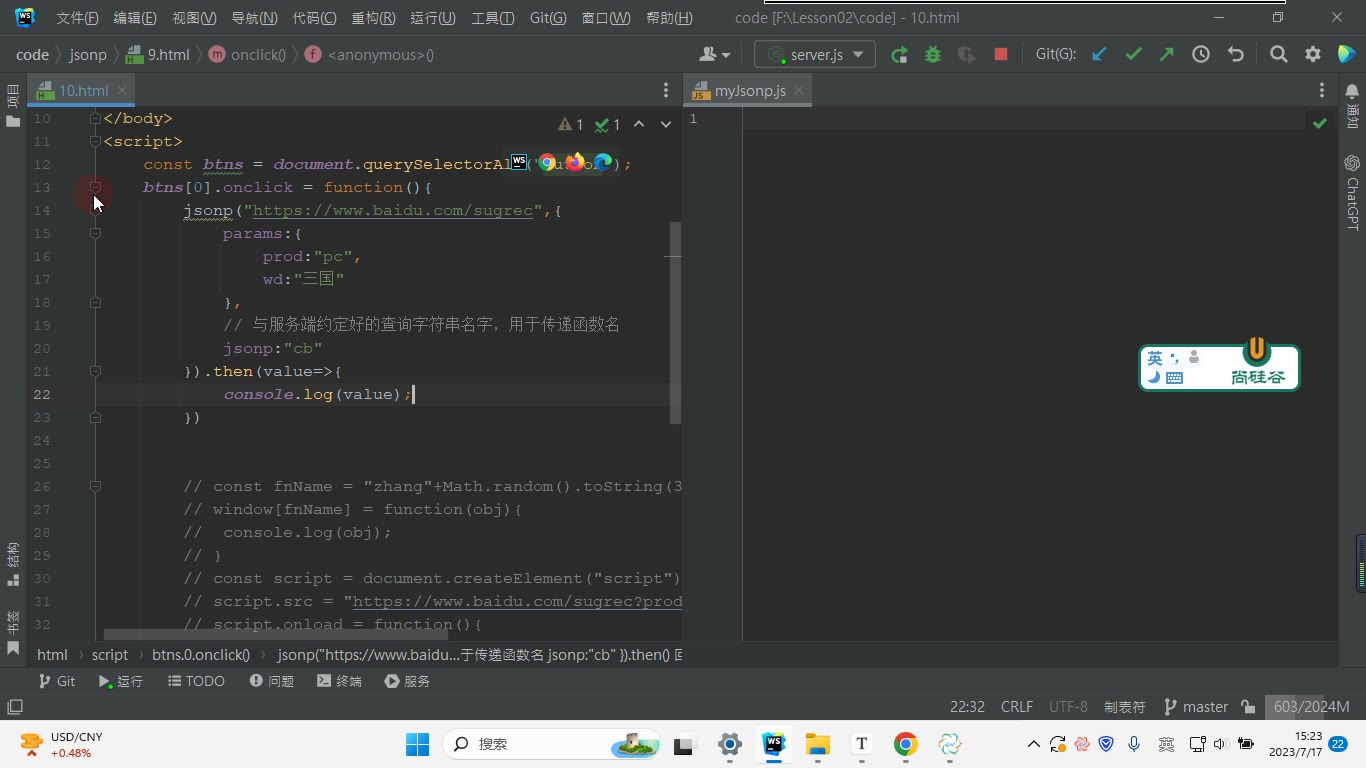Collapse the params block fold on line 15

95,233
